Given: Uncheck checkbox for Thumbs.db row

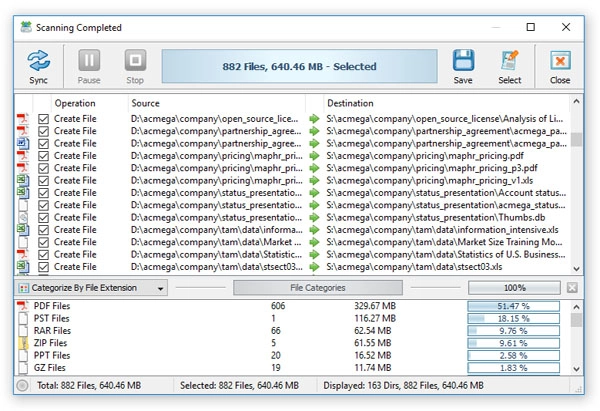Looking at the screenshot, I should click(44, 217).
